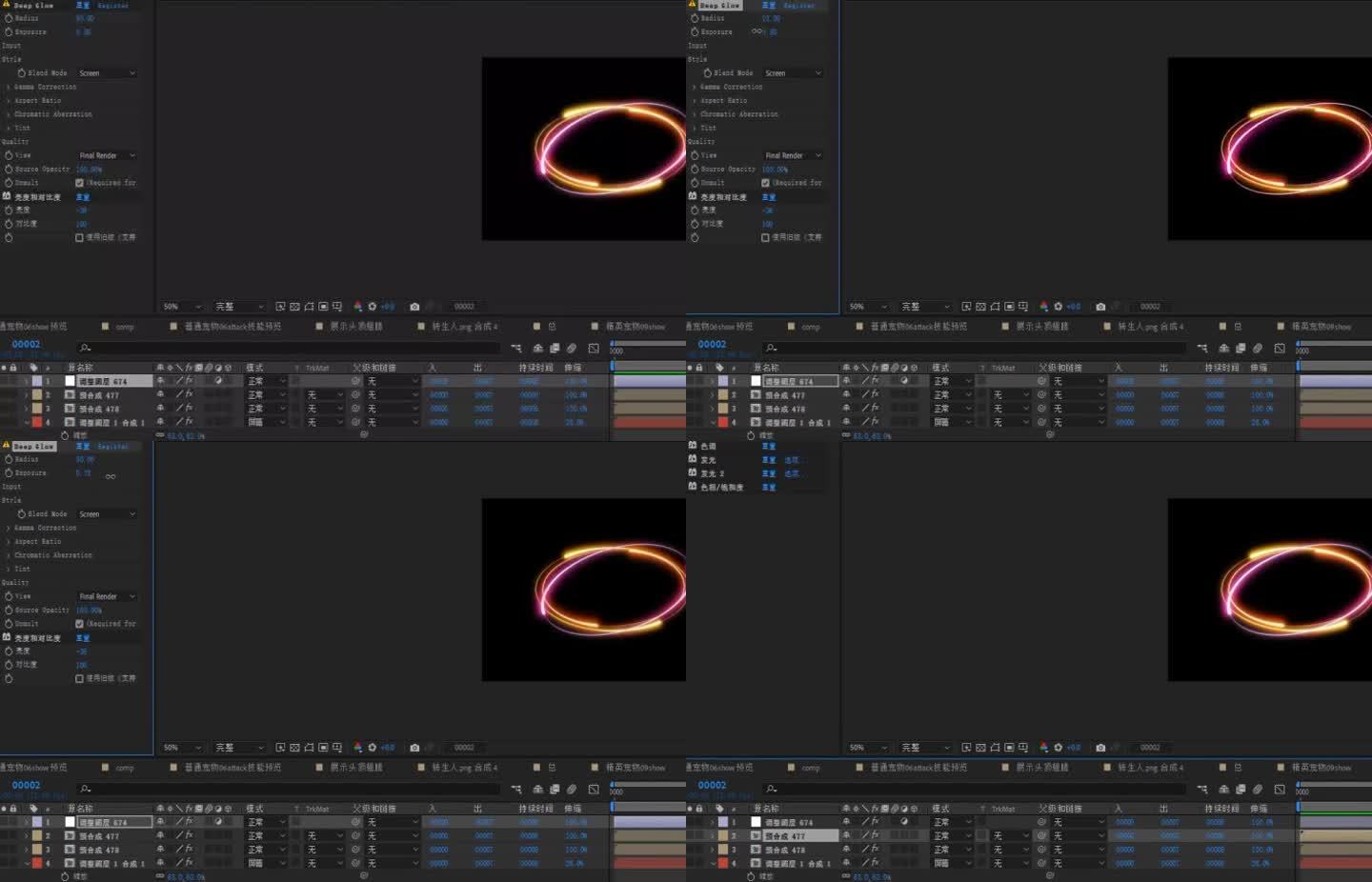
Task: Open Graph Editor icon in bottom-right timeline
Action: 1280,790
